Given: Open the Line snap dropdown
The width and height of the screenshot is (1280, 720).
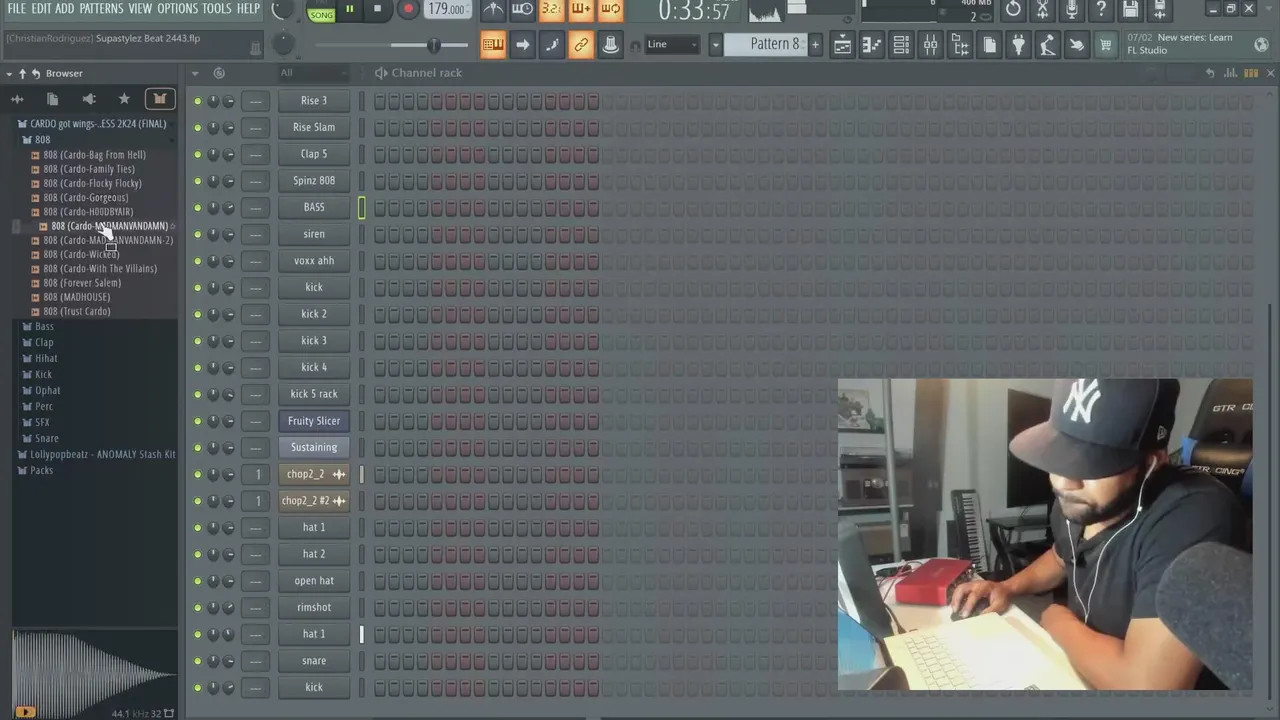Looking at the screenshot, I should point(672,44).
